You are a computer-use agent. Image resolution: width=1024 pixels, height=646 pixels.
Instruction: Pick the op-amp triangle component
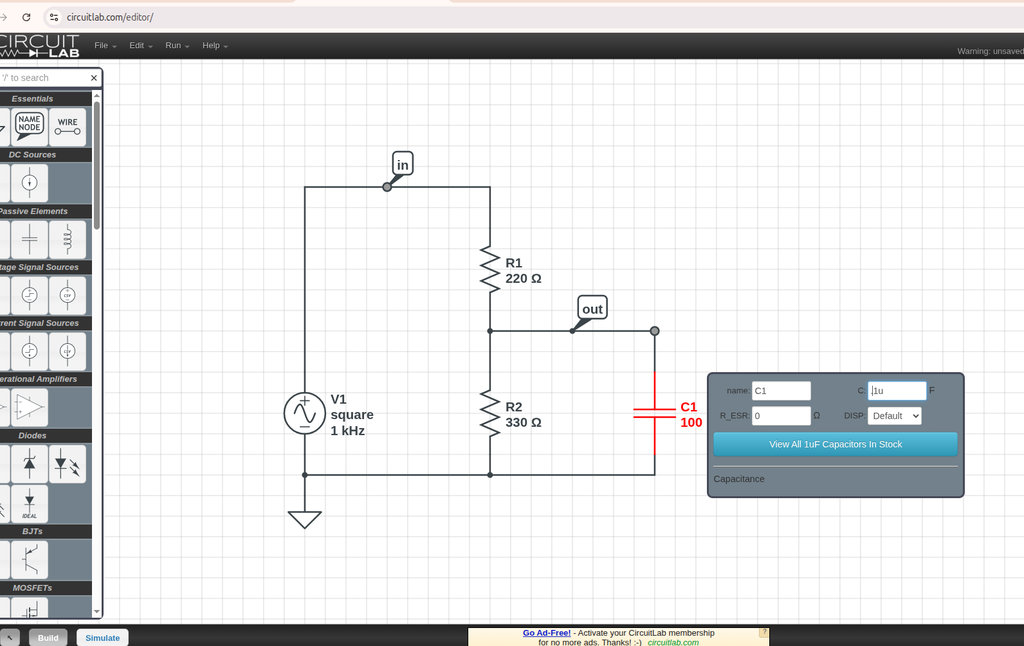[x=29, y=407]
